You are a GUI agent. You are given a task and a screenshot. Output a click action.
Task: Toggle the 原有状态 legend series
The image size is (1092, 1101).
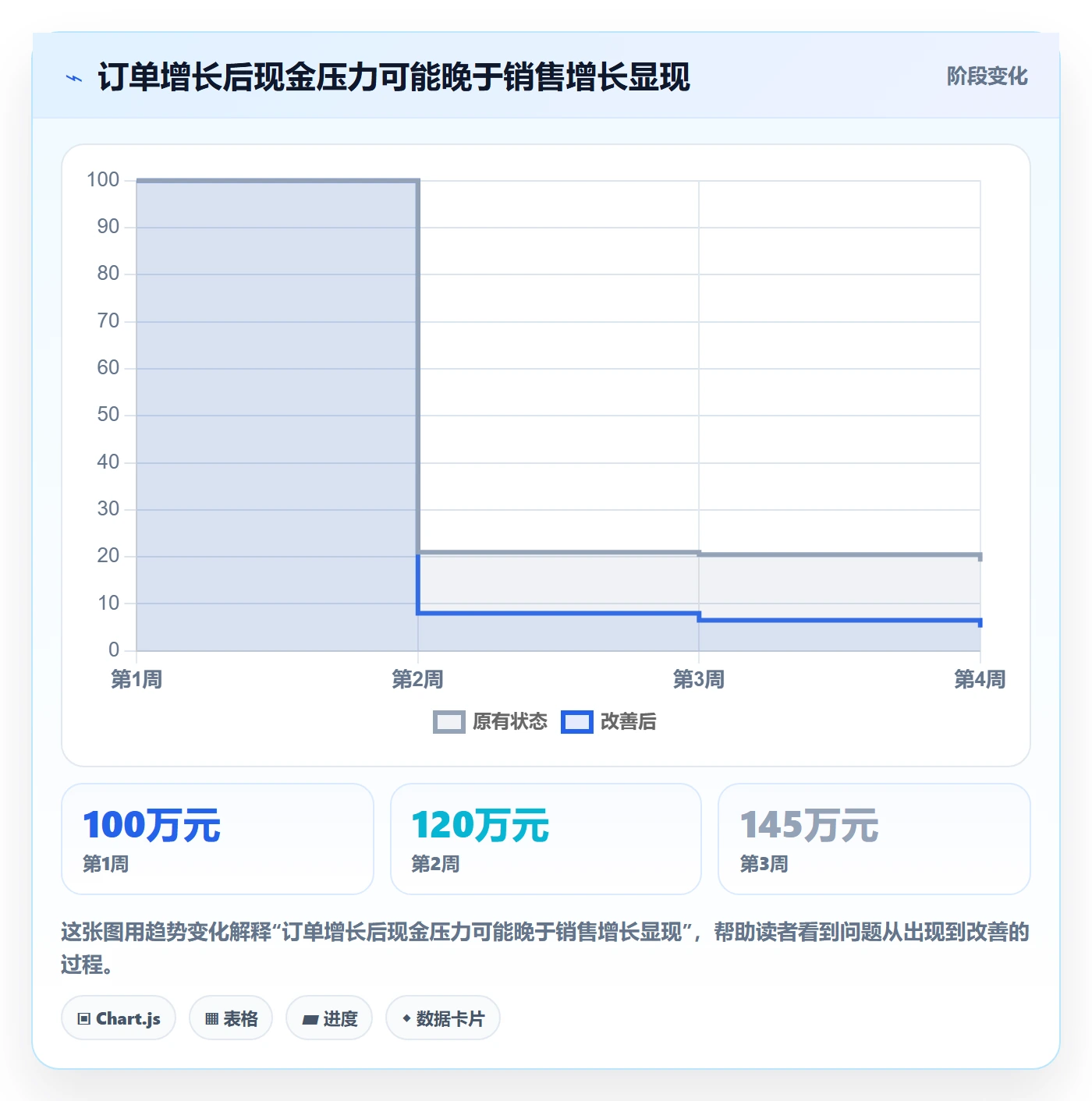click(490, 722)
